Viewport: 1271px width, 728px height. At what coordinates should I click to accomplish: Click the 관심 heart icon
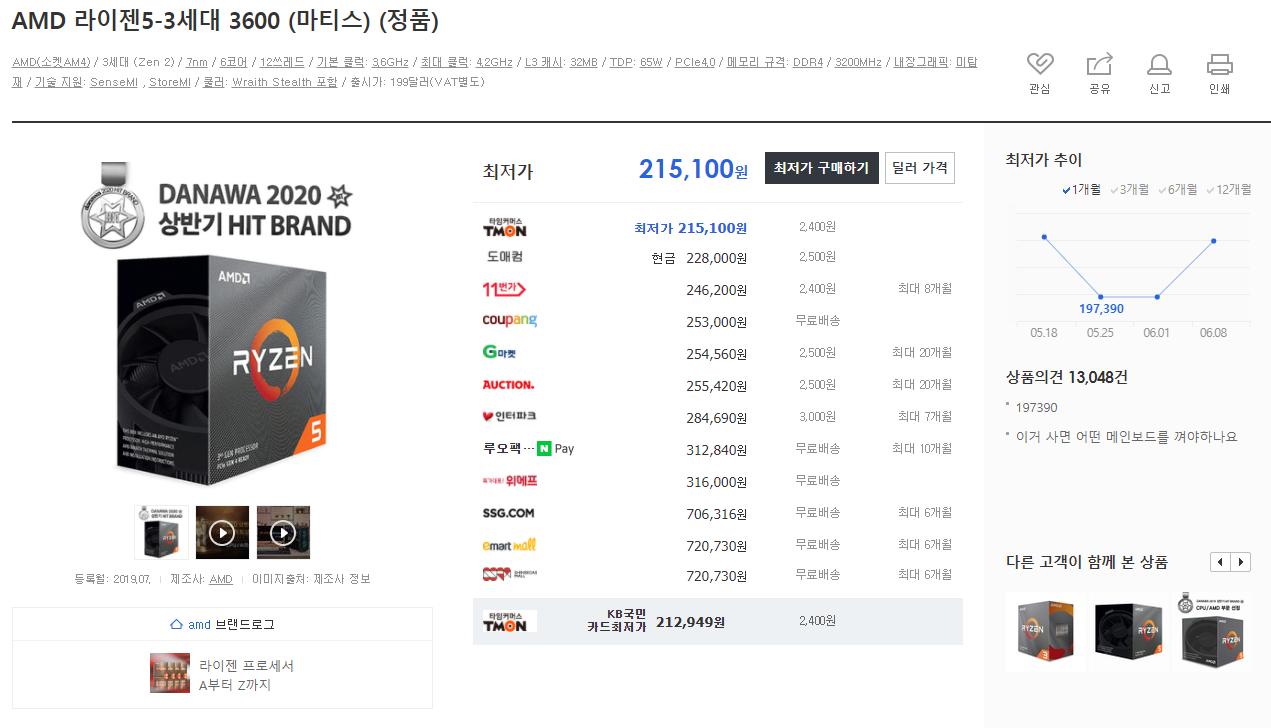pos(1040,64)
